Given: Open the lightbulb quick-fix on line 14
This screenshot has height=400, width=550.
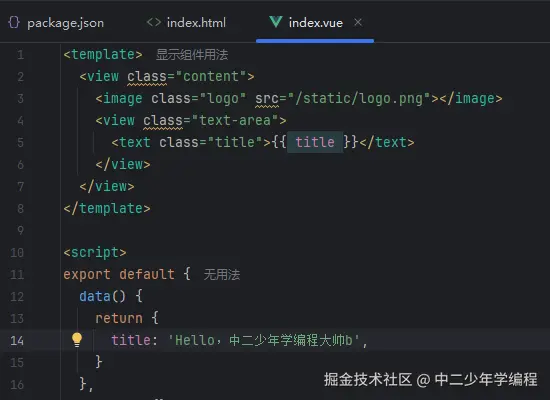Looking at the screenshot, I should pos(77,340).
